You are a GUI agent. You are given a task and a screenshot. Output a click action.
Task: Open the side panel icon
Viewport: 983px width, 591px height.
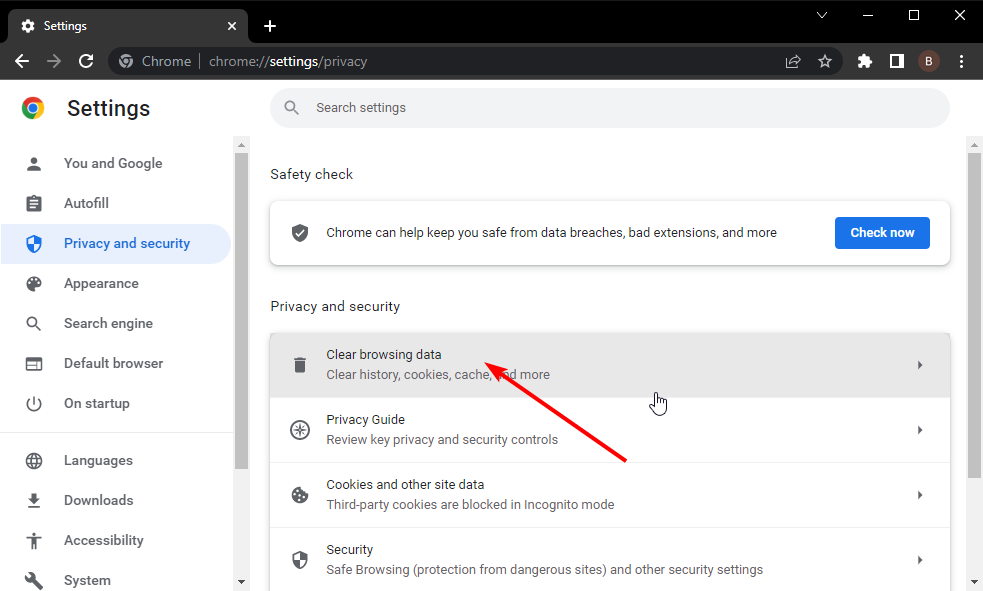point(896,61)
